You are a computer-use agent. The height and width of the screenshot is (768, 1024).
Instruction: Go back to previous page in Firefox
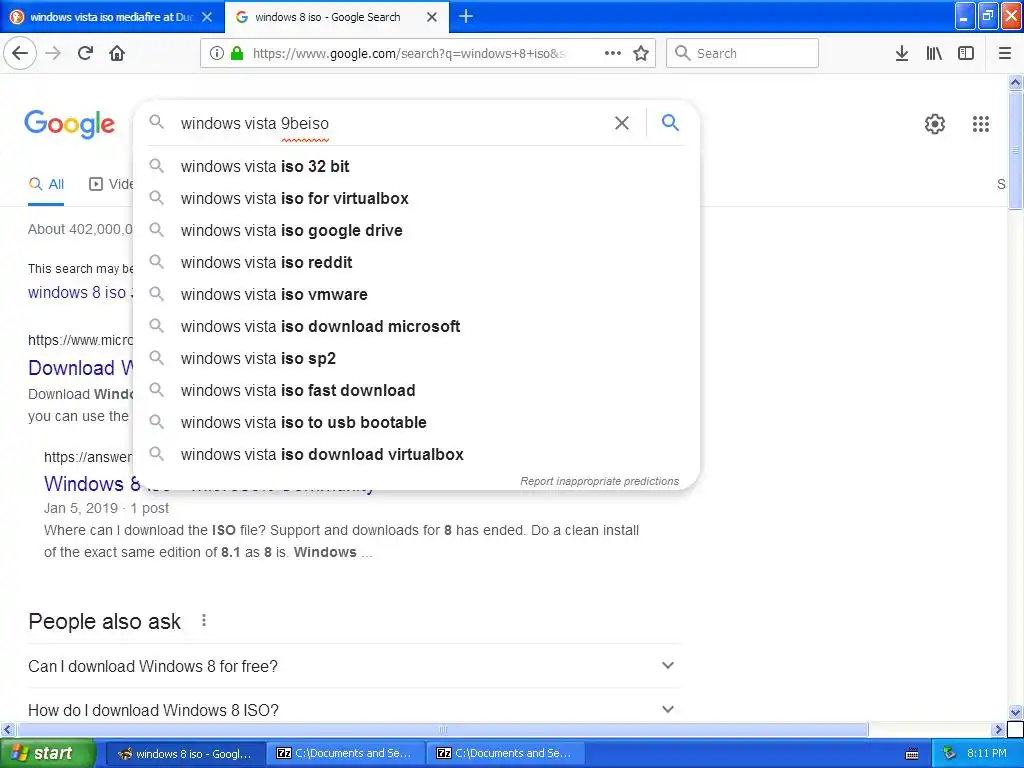[20, 53]
